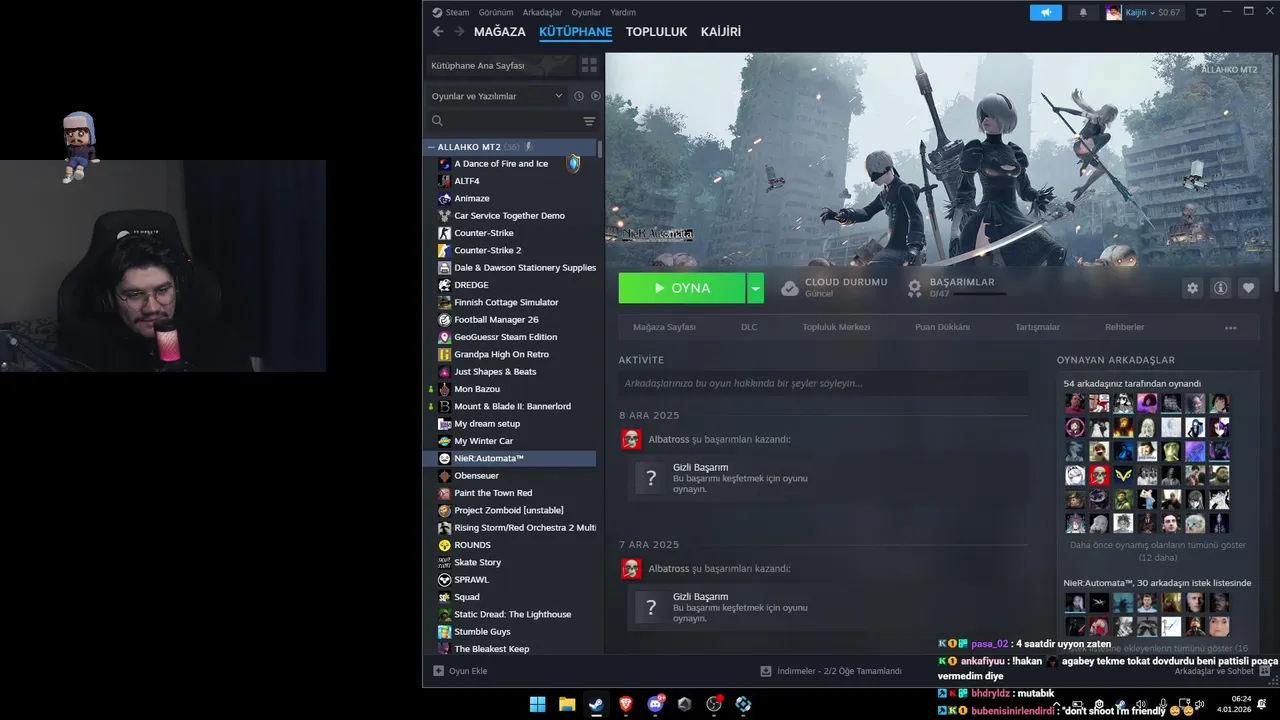Click the Kütüphane Ana Sayfası button
The image size is (1280, 720).
tap(500, 65)
